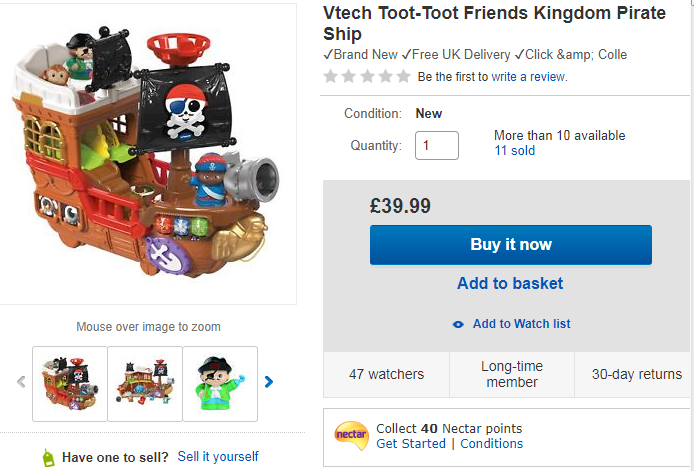Click the fifth rating star

point(403,76)
